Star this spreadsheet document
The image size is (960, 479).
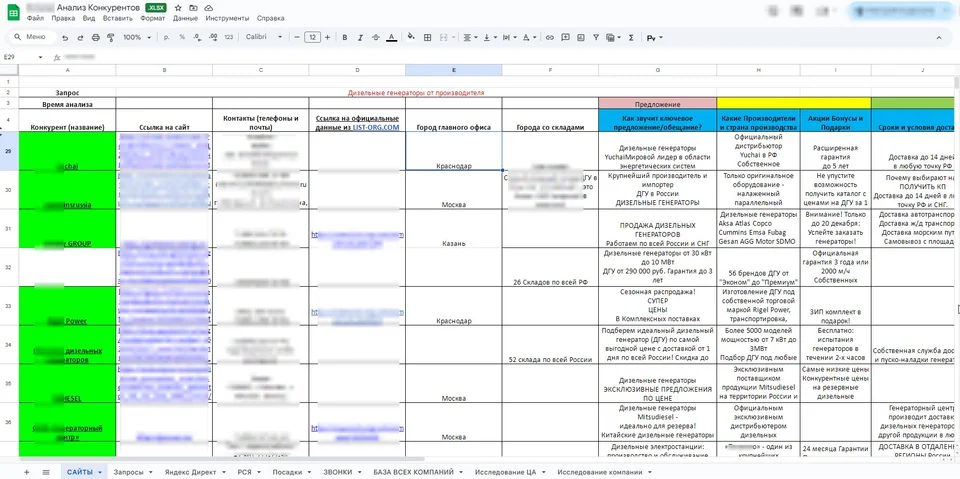click(178, 8)
